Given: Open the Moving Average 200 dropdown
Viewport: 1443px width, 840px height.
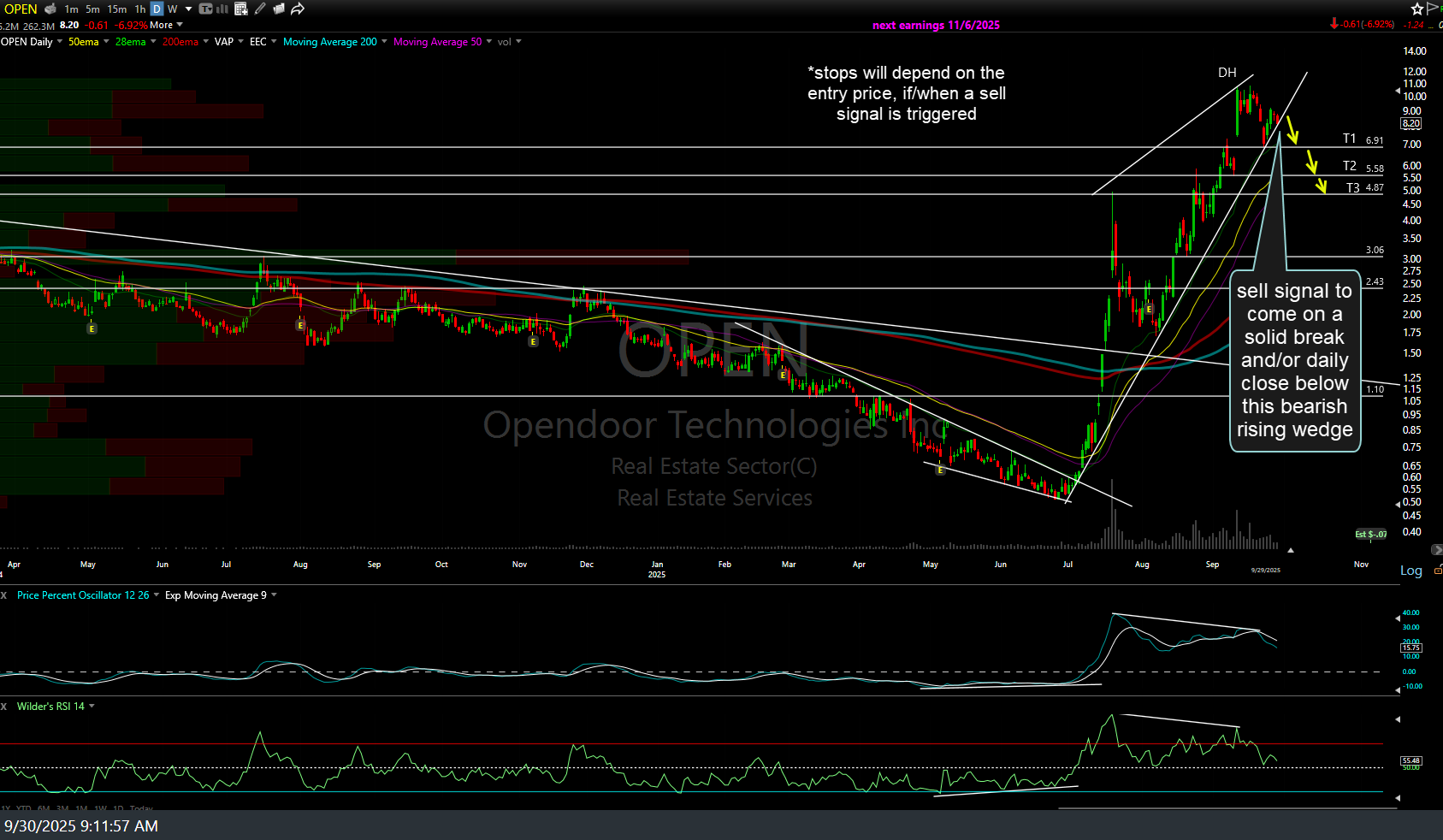Looking at the screenshot, I should coord(384,41).
